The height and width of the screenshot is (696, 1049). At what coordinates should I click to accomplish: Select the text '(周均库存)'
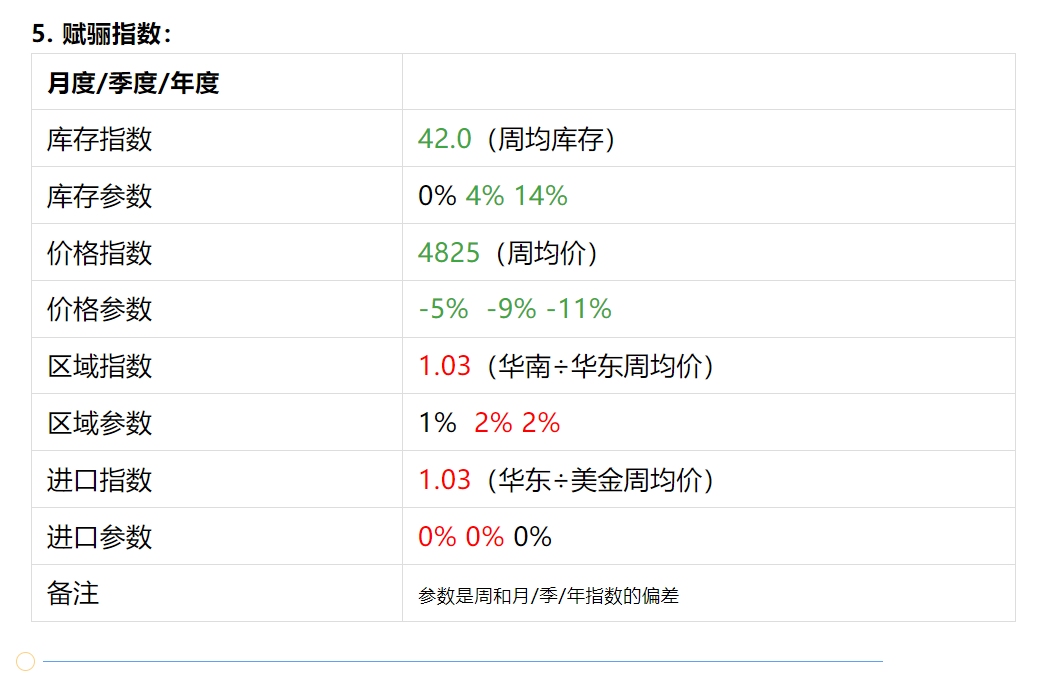551,139
